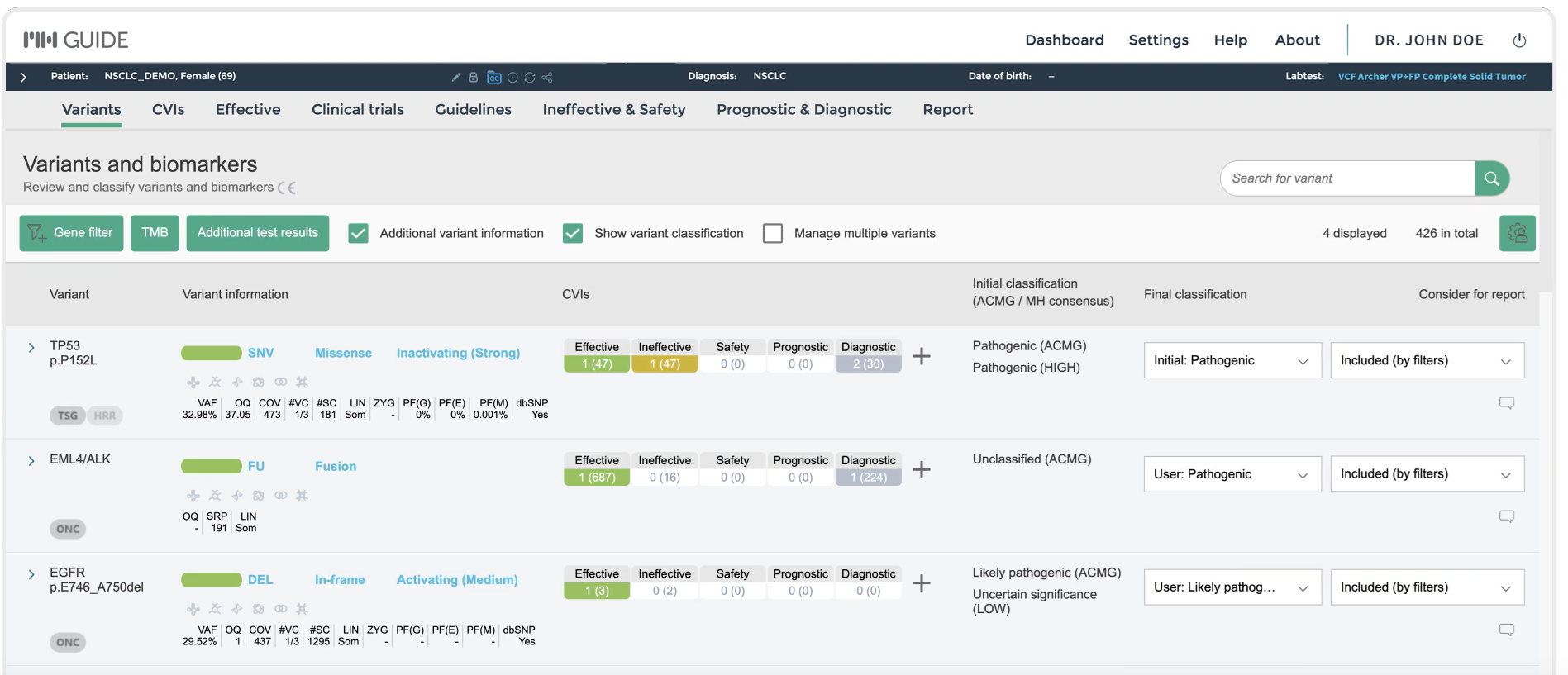Open EGFR Consider for report dropdown

click(1427, 587)
